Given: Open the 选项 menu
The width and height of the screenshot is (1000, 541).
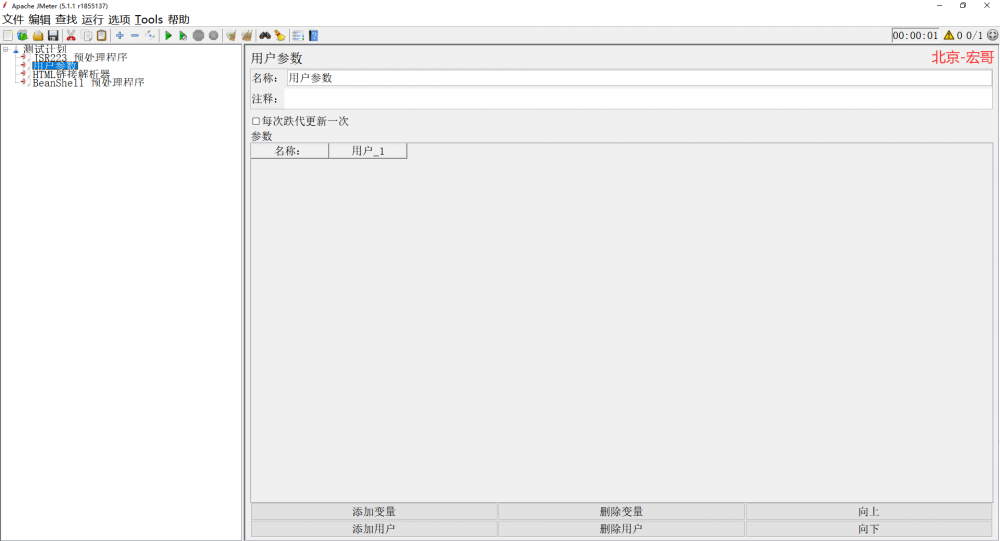Looking at the screenshot, I should (119, 20).
